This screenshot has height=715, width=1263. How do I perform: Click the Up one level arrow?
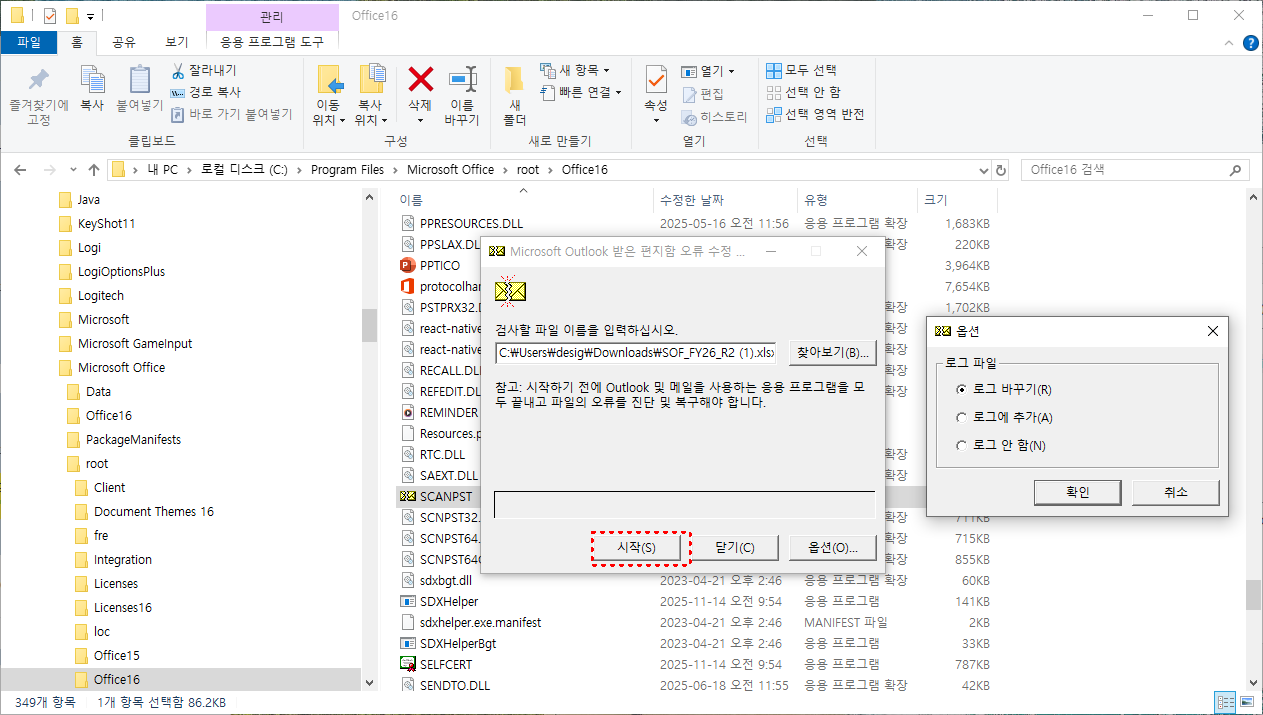click(x=94, y=169)
